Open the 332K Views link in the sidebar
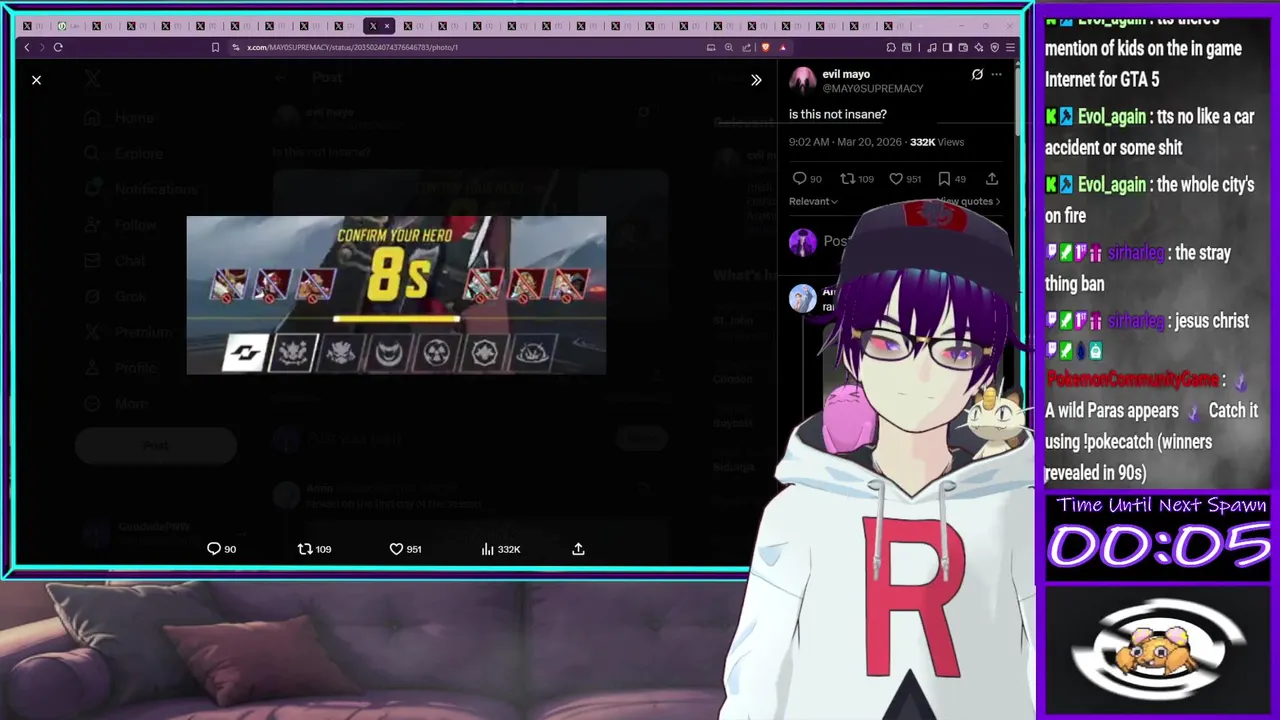 (x=937, y=142)
